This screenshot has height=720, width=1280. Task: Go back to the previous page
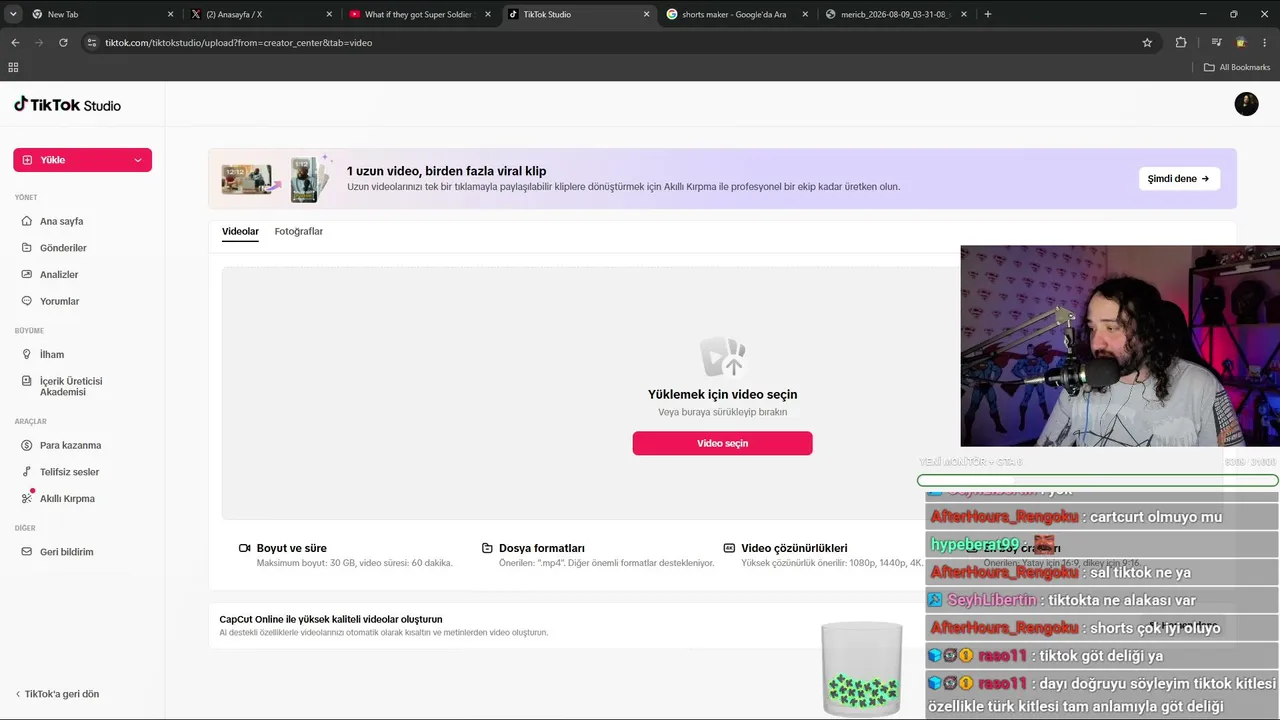click(15, 43)
